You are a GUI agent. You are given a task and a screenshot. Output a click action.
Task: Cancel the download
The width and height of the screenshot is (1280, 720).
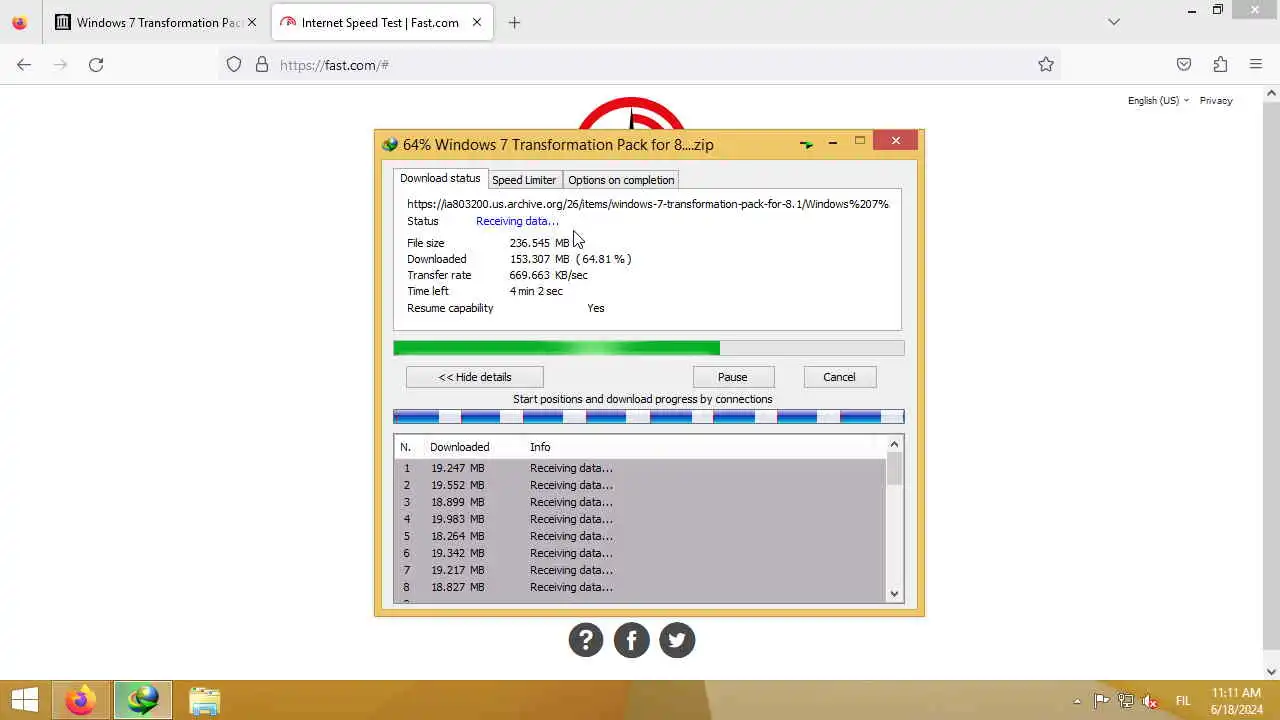839,377
